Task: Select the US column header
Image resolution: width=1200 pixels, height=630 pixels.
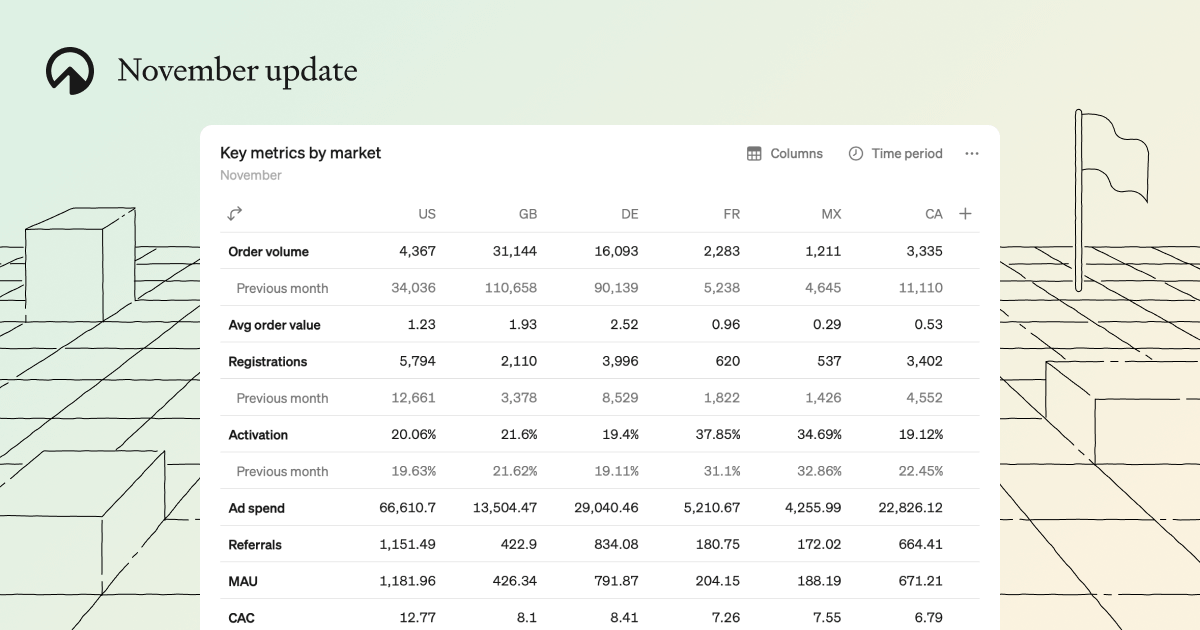Action: [x=426, y=214]
